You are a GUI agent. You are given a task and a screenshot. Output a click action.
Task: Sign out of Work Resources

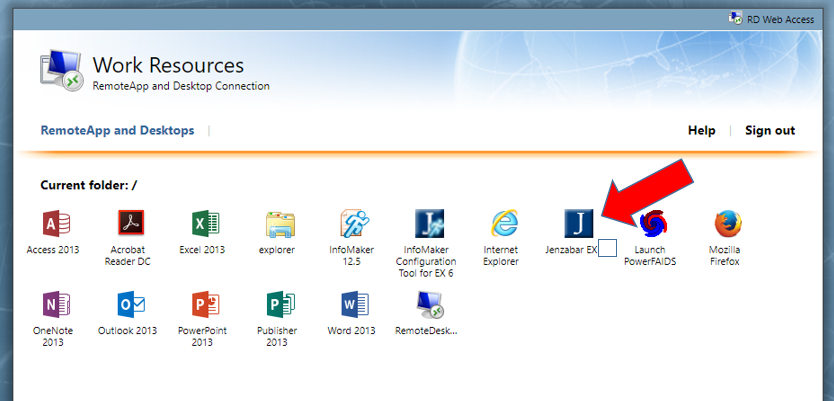pos(769,130)
